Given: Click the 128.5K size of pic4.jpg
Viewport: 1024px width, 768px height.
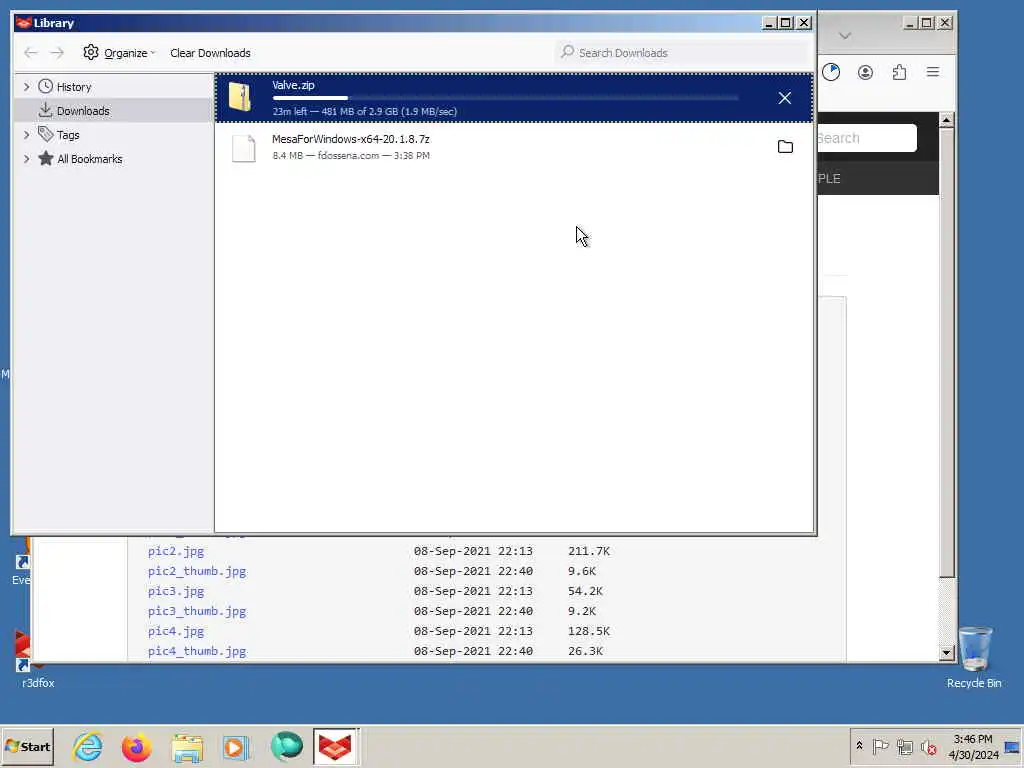Looking at the screenshot, I should (x=588, y=631).
